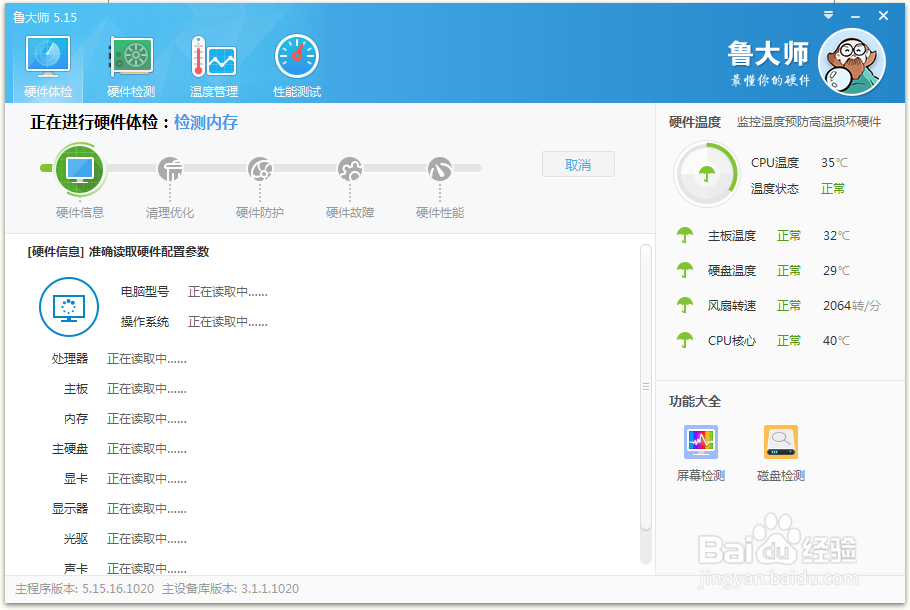Click the 检测内存 status text
Image resolution: width=910 pixels, height=610 pixels.
(206, 122)
